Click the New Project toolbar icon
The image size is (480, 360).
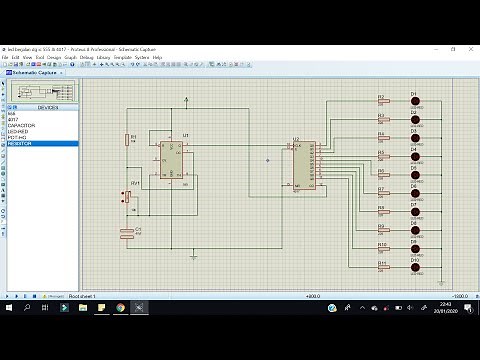click(4, 64)
